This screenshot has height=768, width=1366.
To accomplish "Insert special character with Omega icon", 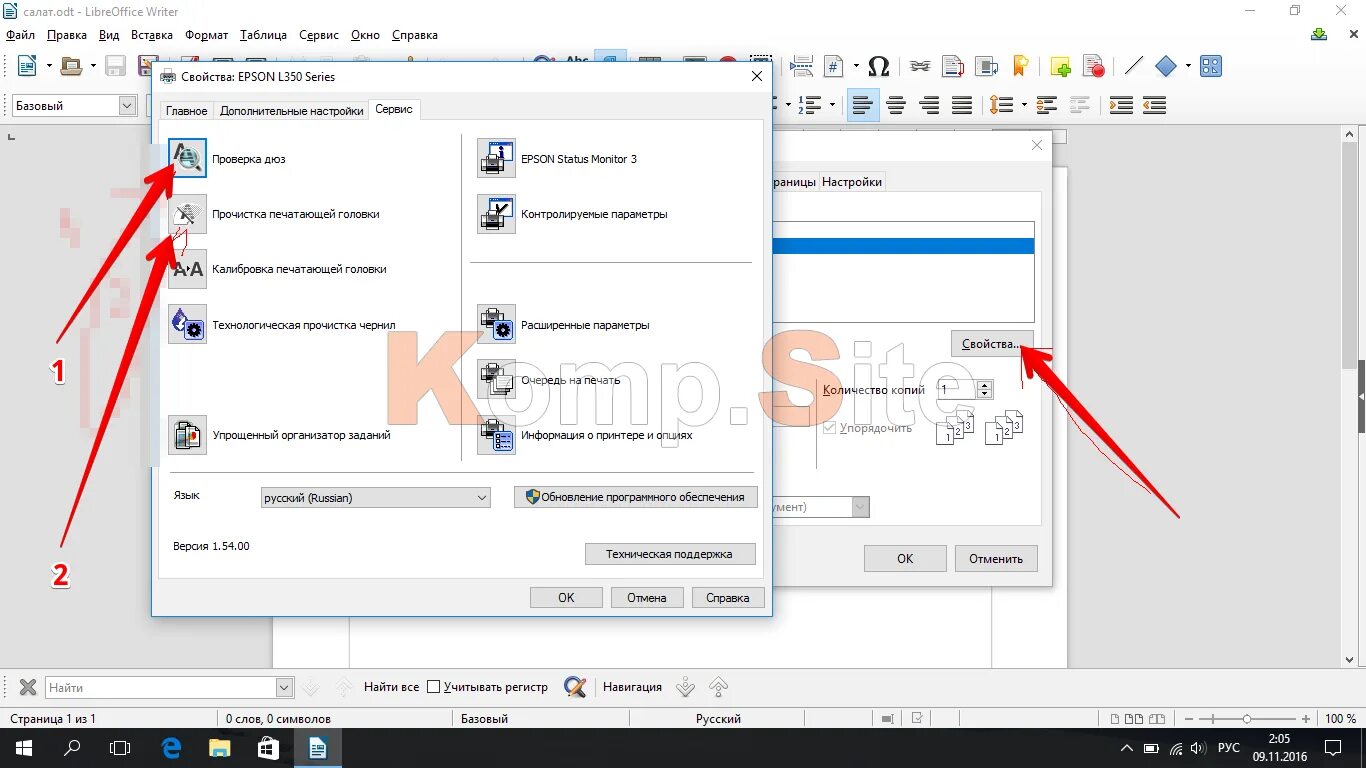I will pos(879,67).
